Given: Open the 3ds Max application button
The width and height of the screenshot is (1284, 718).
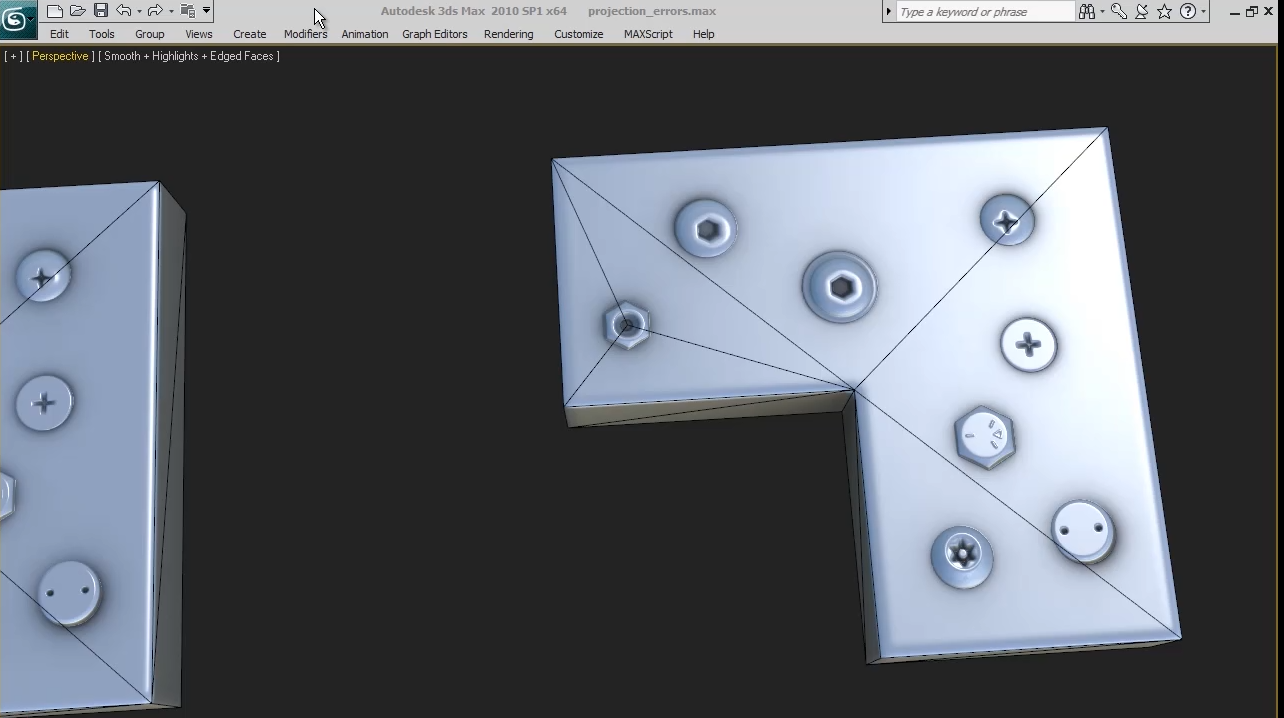Looking at the screenshot, I should tap(18, 19).
